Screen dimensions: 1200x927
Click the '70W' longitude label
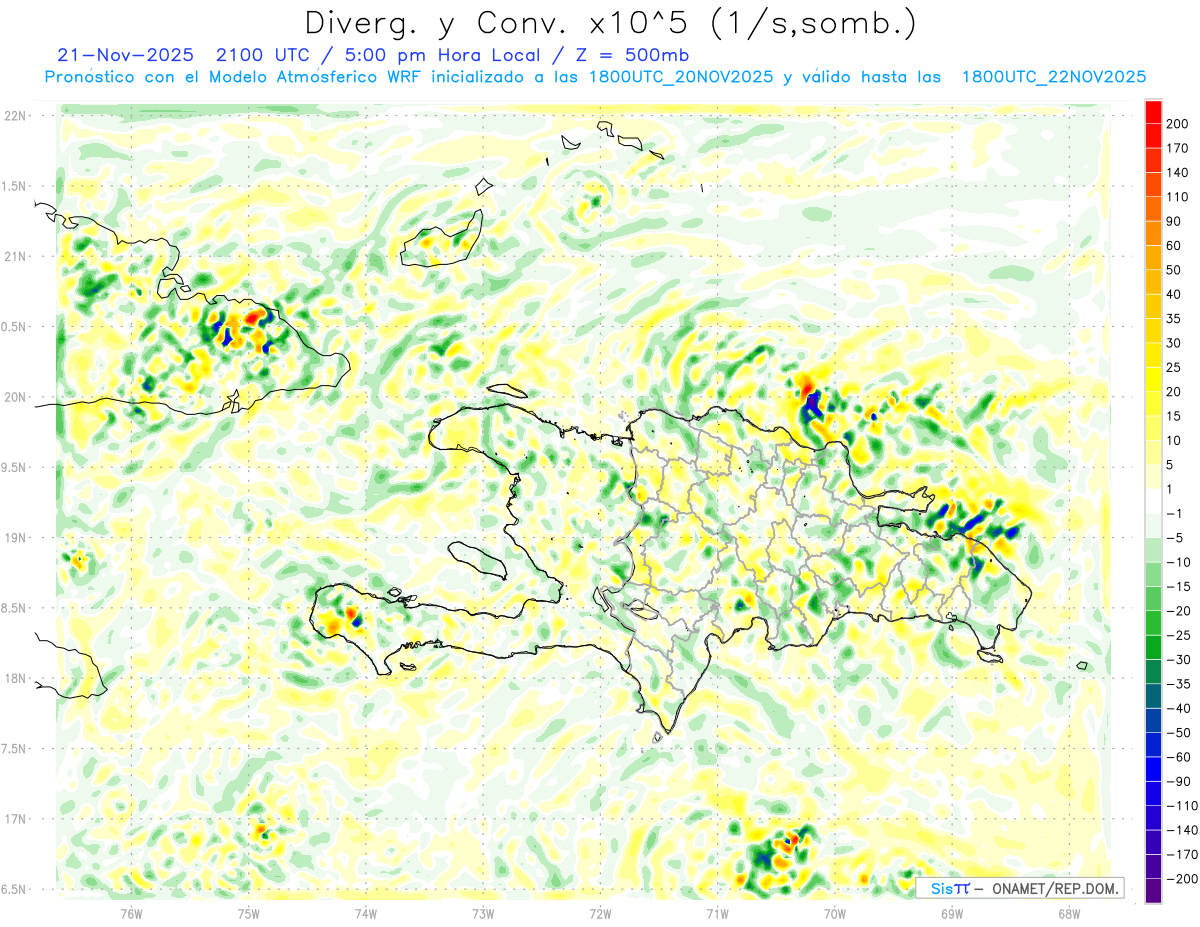point(835,913)
